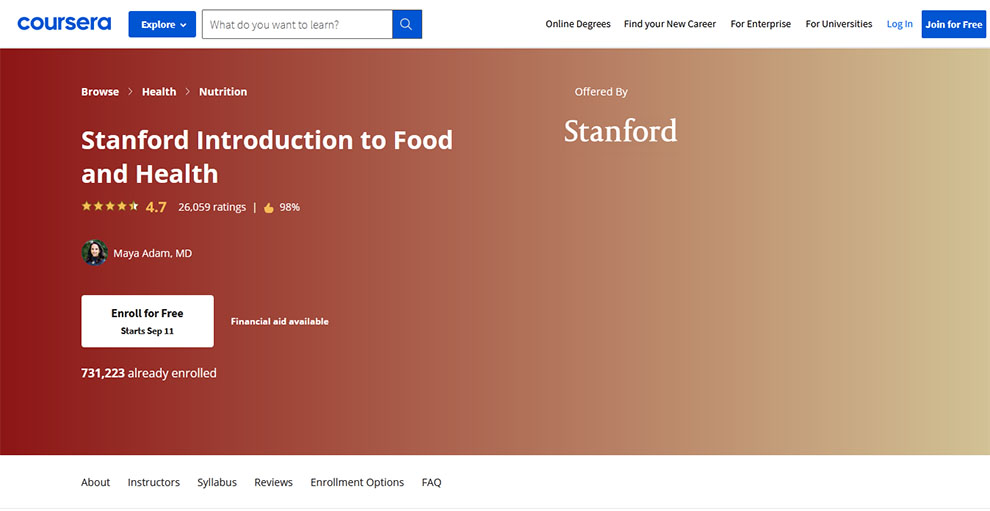Image resolution: width=990 pixels, height=511 pixels.
Task: Switch to the Syllabus tab
Action: coord(217,483)
